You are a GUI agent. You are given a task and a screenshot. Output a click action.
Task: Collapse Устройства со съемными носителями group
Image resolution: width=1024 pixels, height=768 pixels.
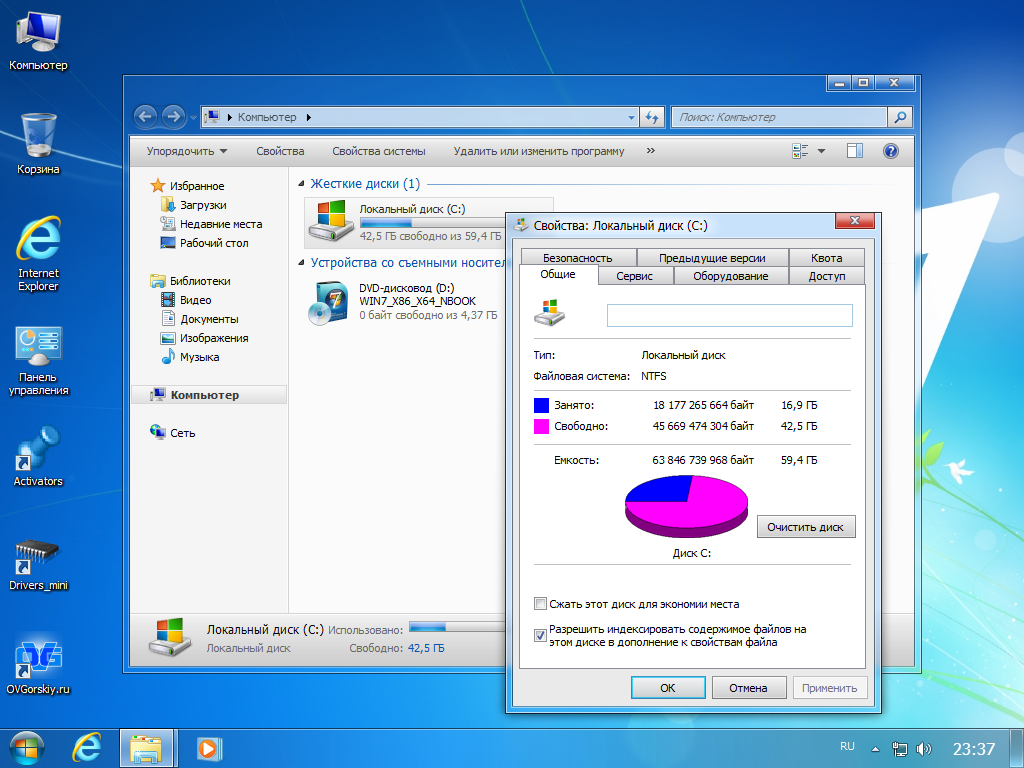pyautogui.click(x=301, y=263)
